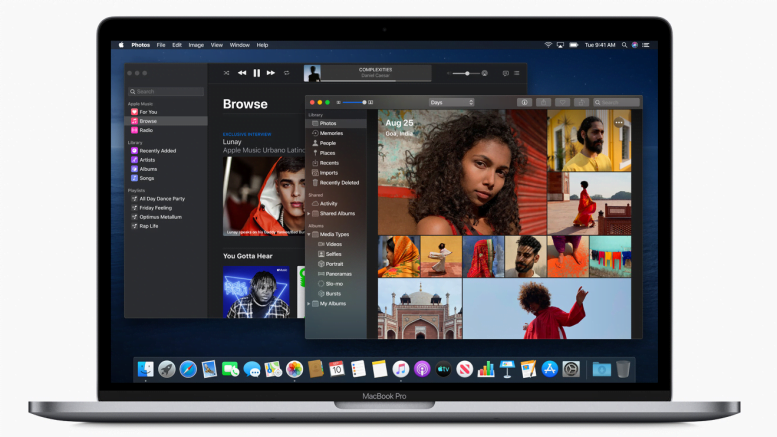Adjust the Music volume slider

point(466,73)
